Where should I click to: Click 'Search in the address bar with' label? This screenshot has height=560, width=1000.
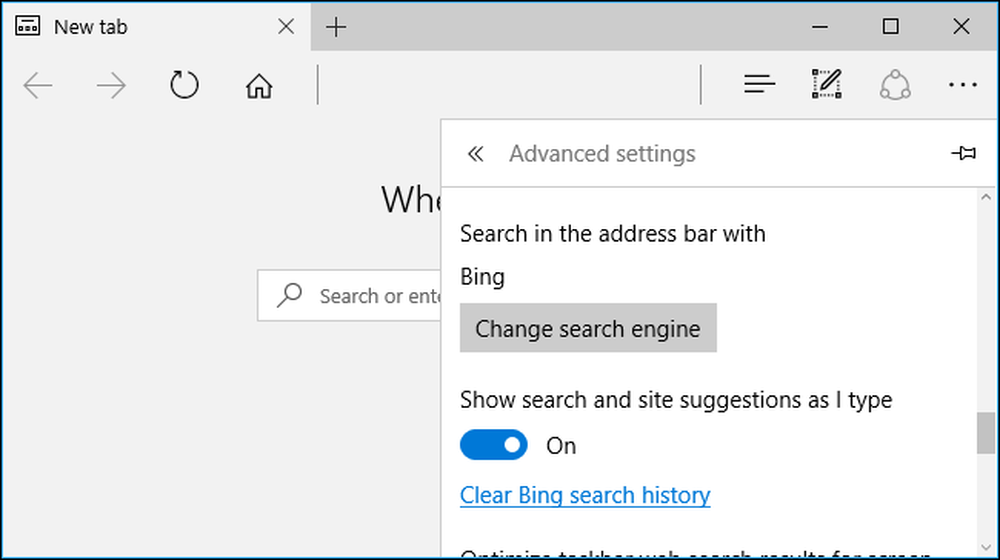[612, 233]
